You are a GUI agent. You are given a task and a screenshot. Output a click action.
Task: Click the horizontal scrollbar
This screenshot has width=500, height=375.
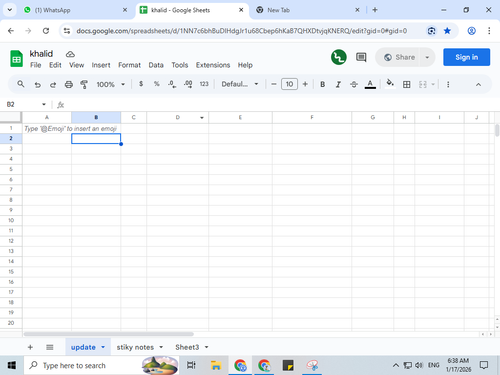[x=109, y=334]
